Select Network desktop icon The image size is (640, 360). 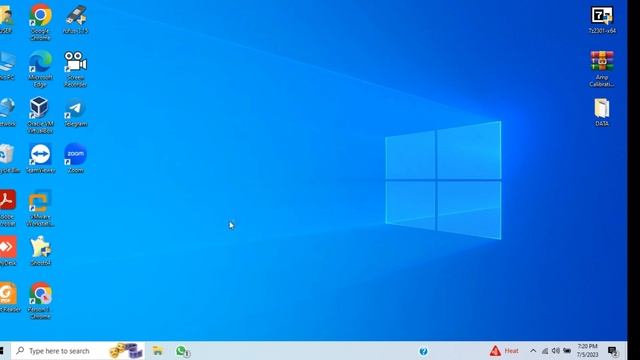(x=7, y=112)
